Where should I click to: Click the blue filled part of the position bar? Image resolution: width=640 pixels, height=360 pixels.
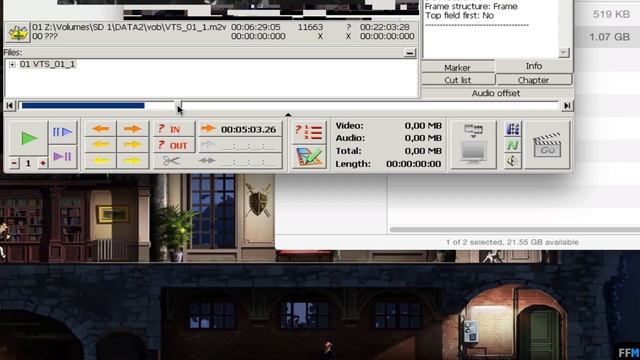[83, 106]
